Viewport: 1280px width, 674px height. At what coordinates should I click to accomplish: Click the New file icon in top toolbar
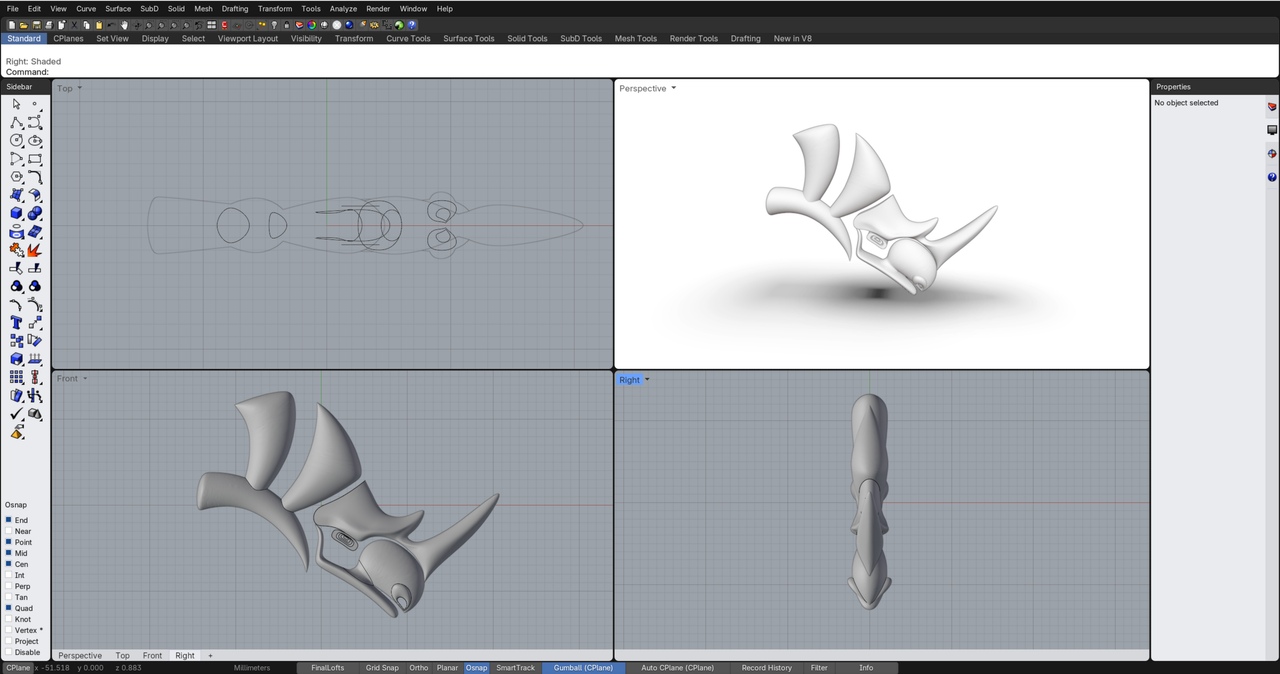coord(12,25)
